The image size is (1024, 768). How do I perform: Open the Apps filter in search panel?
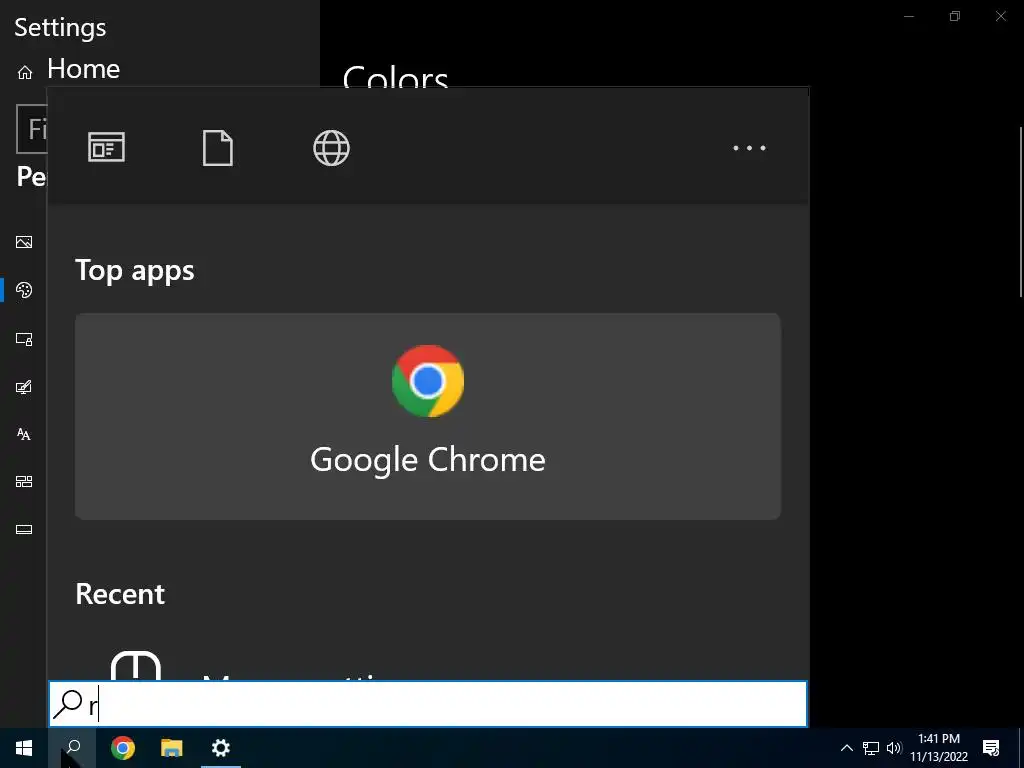point(106,147)
